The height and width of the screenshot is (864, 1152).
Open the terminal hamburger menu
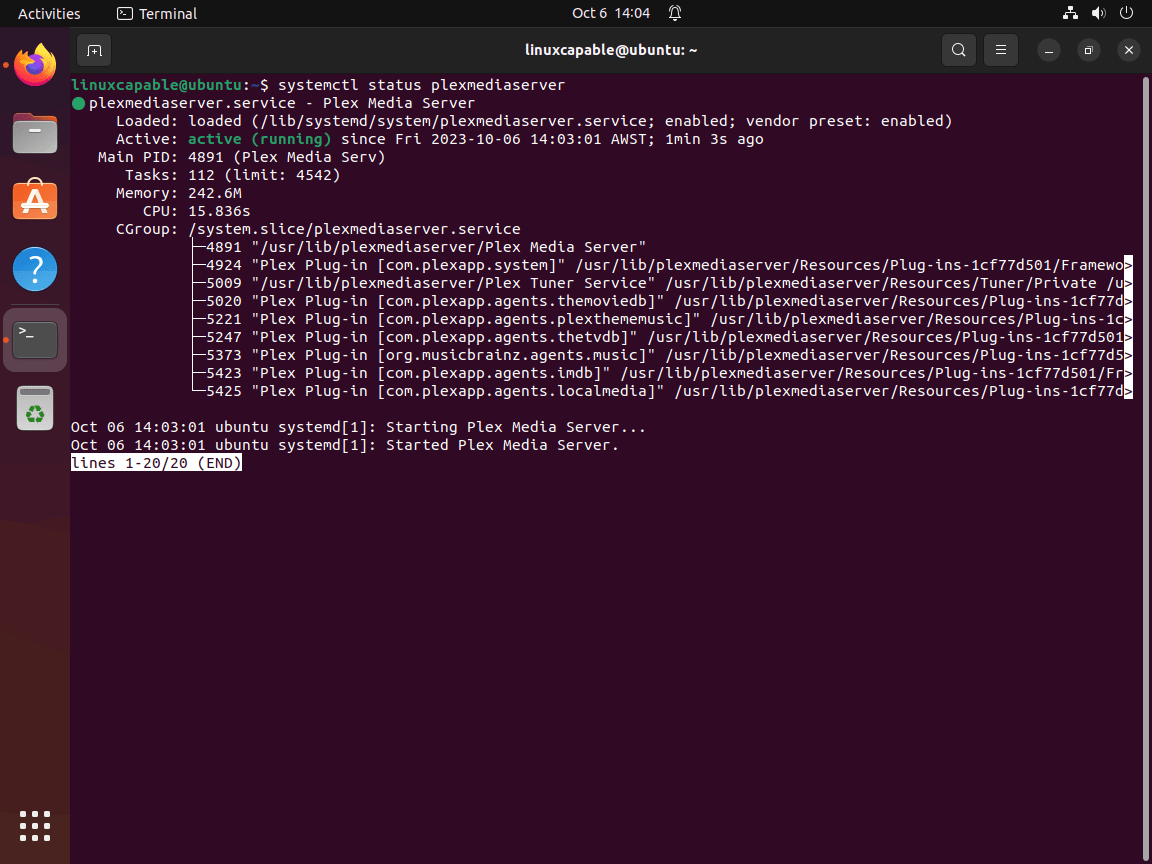point(1000,49)
